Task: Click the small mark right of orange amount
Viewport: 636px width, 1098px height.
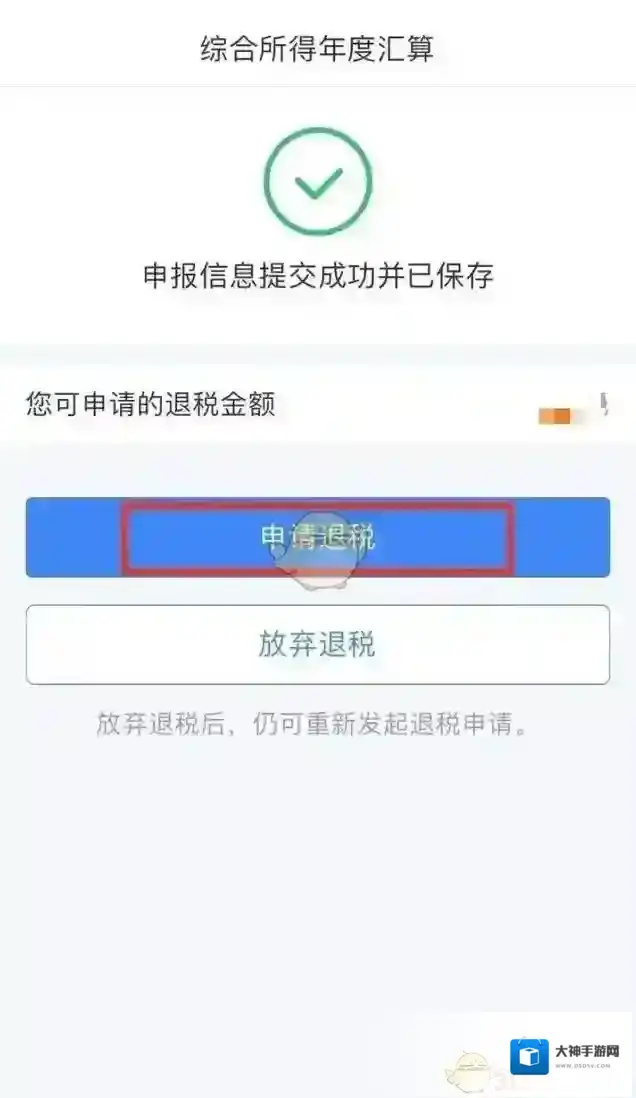Action: click(x=604, y=403)
